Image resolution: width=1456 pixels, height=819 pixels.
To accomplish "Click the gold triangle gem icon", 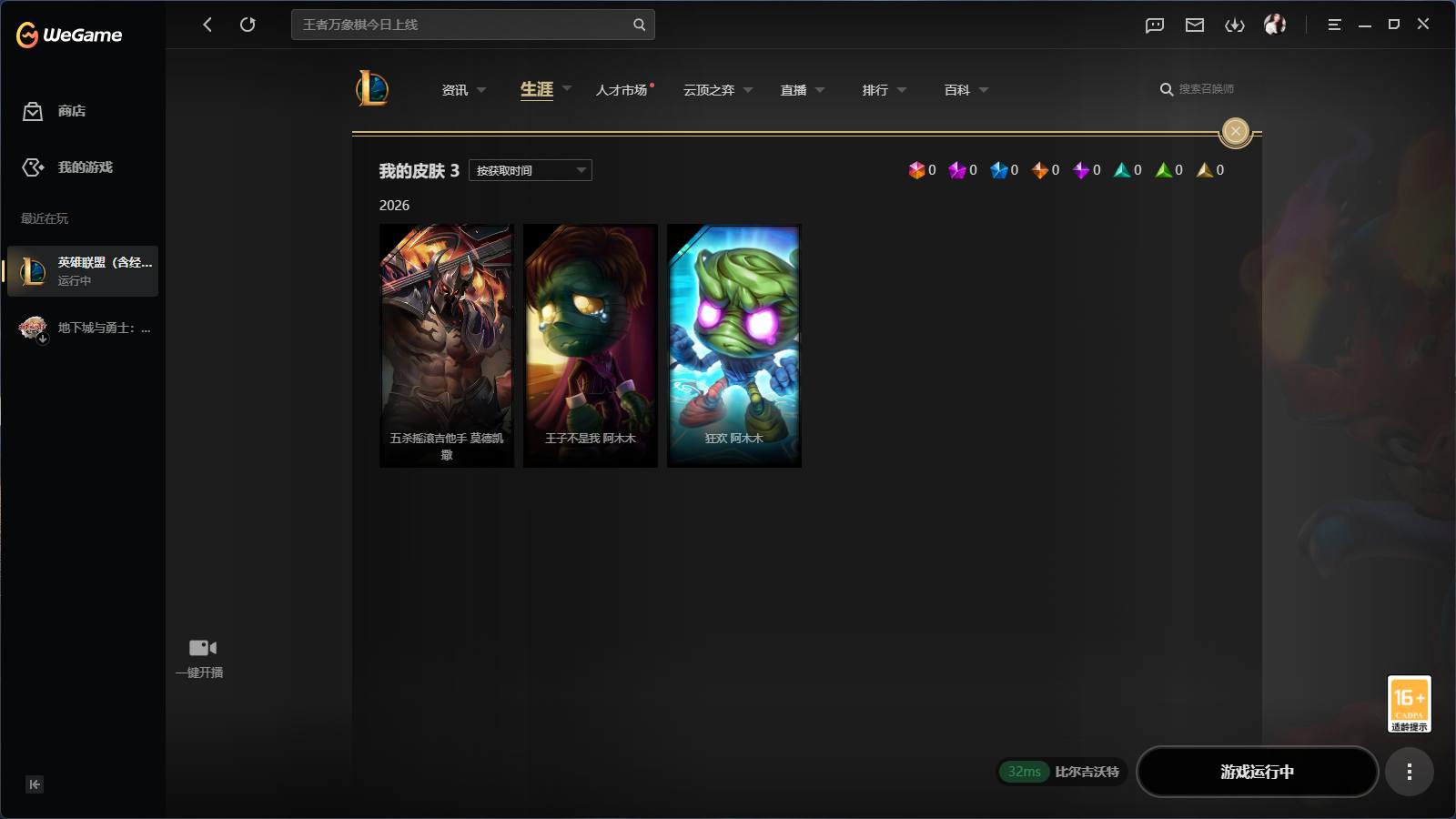I will click(x=1205, y=170).
